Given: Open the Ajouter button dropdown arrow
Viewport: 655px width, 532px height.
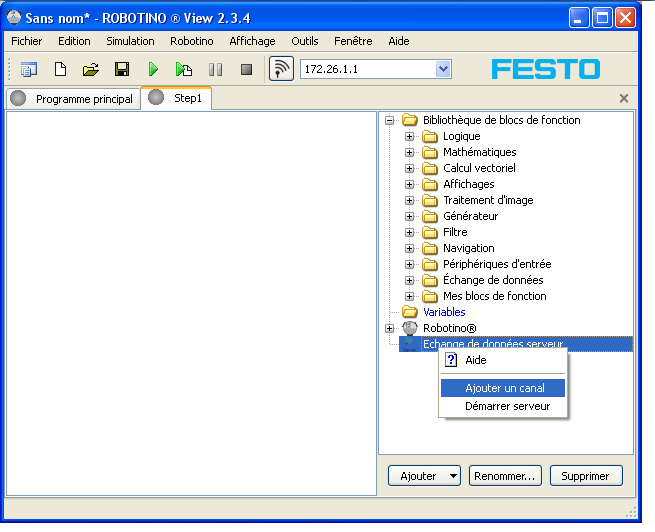Looking at the screenshot, I should (x=453, y=476).
